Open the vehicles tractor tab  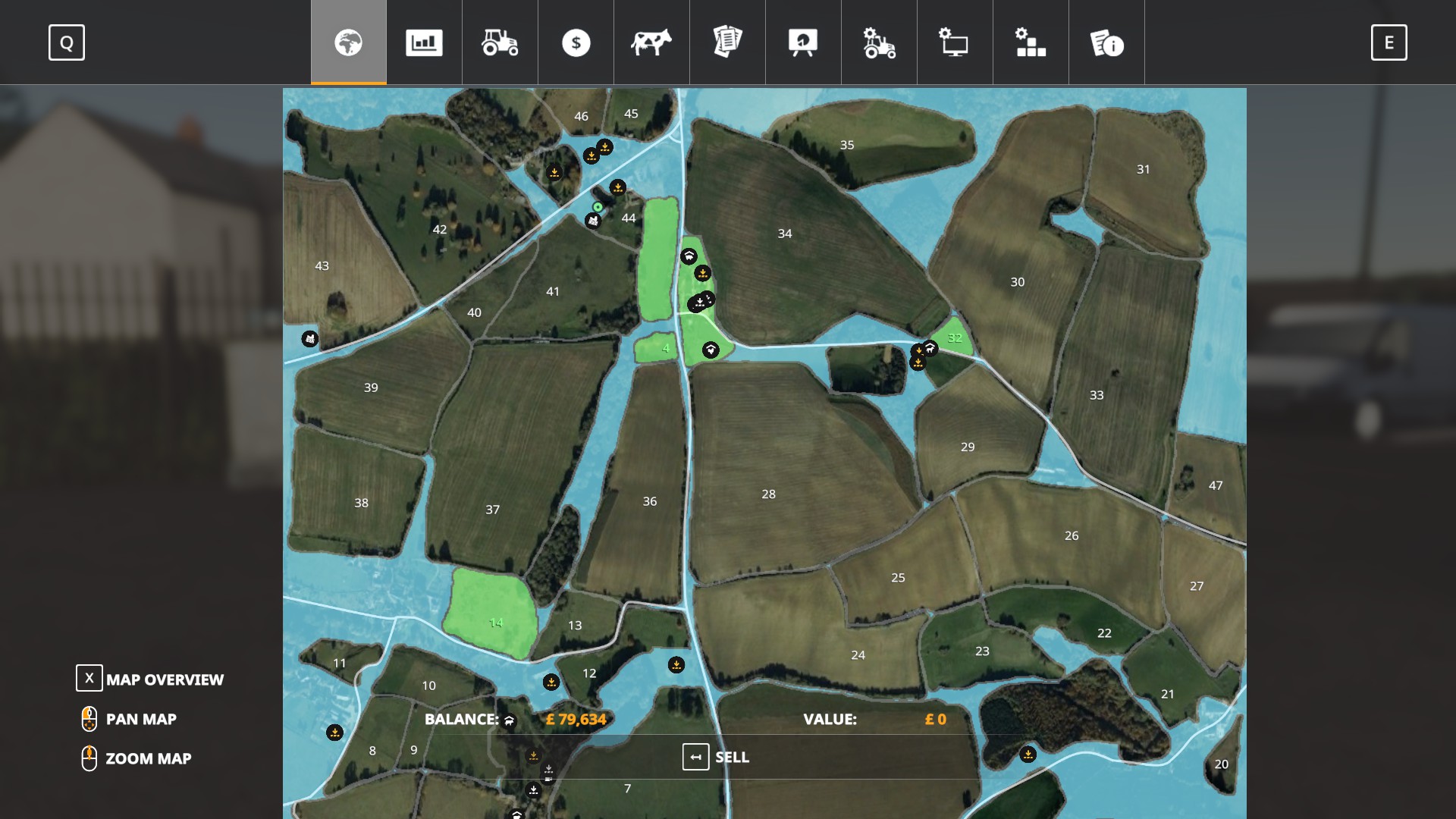coord(500,42)
